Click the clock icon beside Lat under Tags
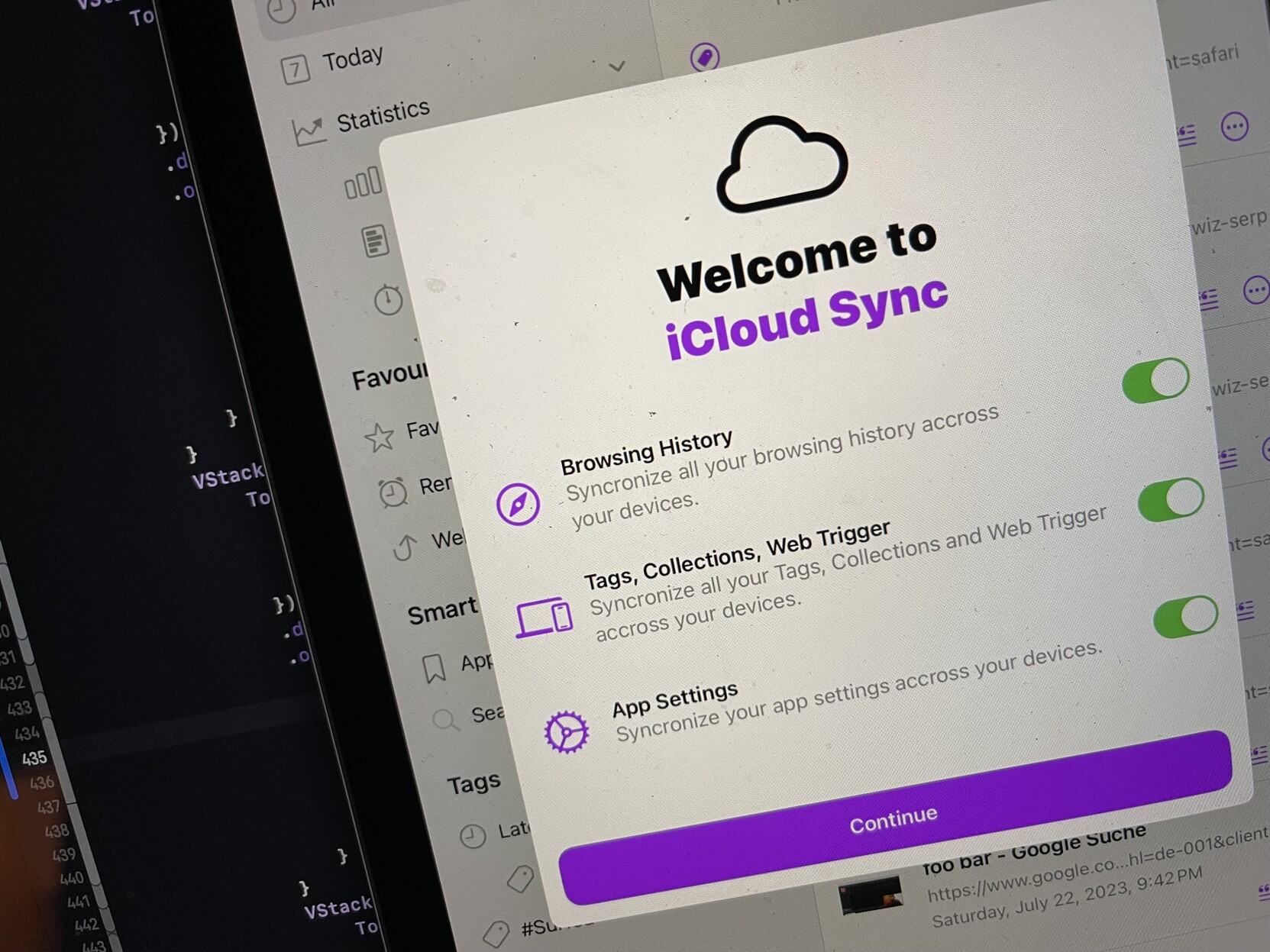 473,837
